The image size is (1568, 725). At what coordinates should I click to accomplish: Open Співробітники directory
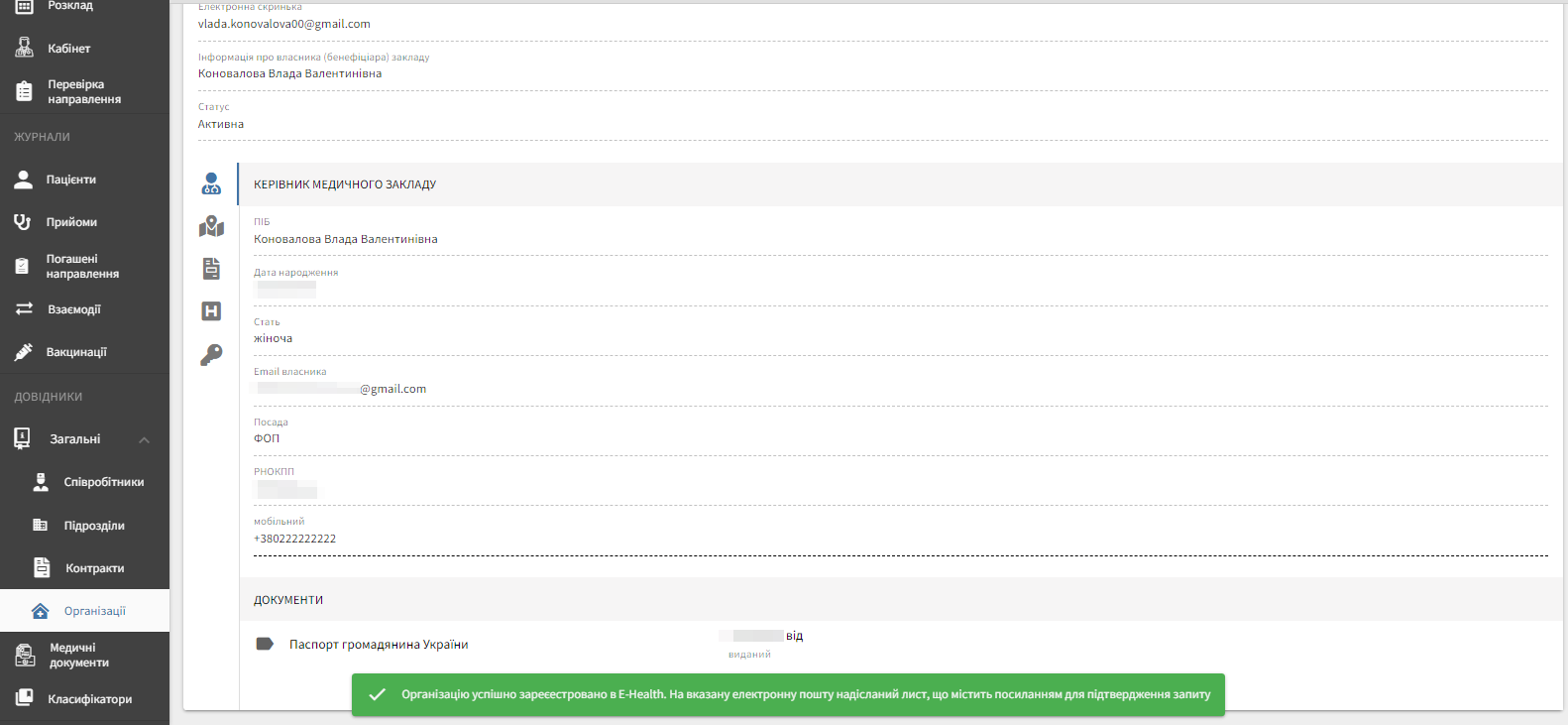[x=103, y=482]
